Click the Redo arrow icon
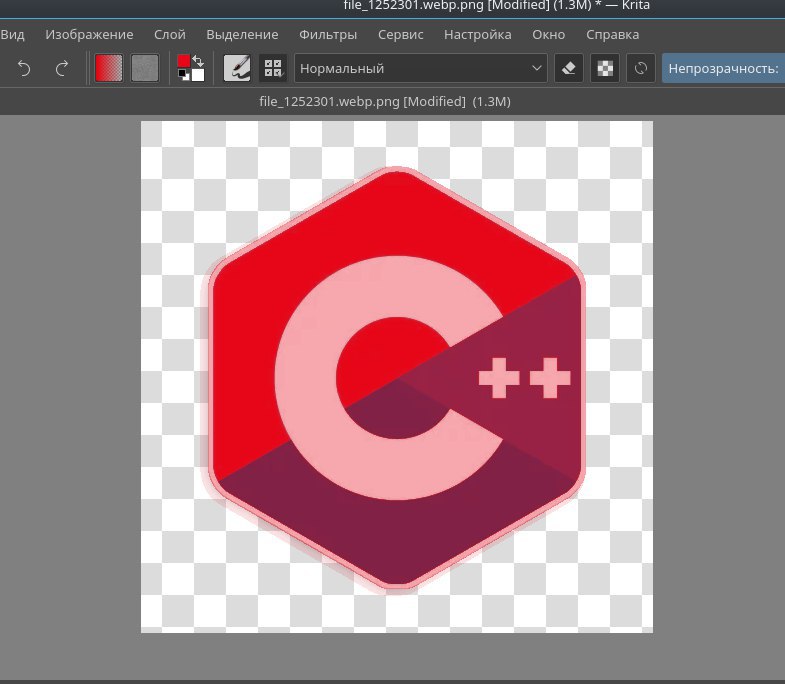The width and height of the screenshot is (785, 684). pyautogui.click(x=62, y=68)
